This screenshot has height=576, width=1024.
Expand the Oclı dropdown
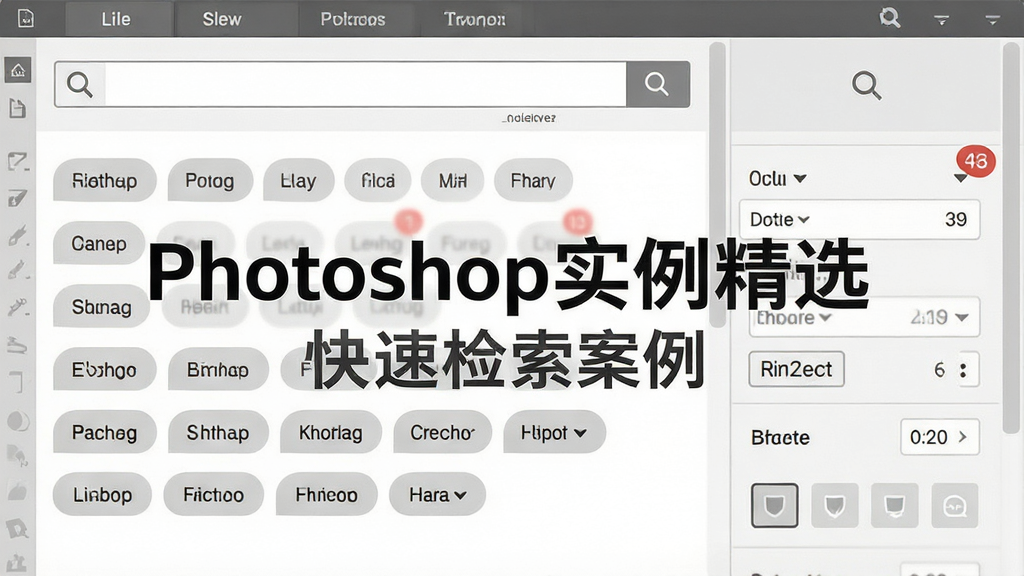point(777,178)
